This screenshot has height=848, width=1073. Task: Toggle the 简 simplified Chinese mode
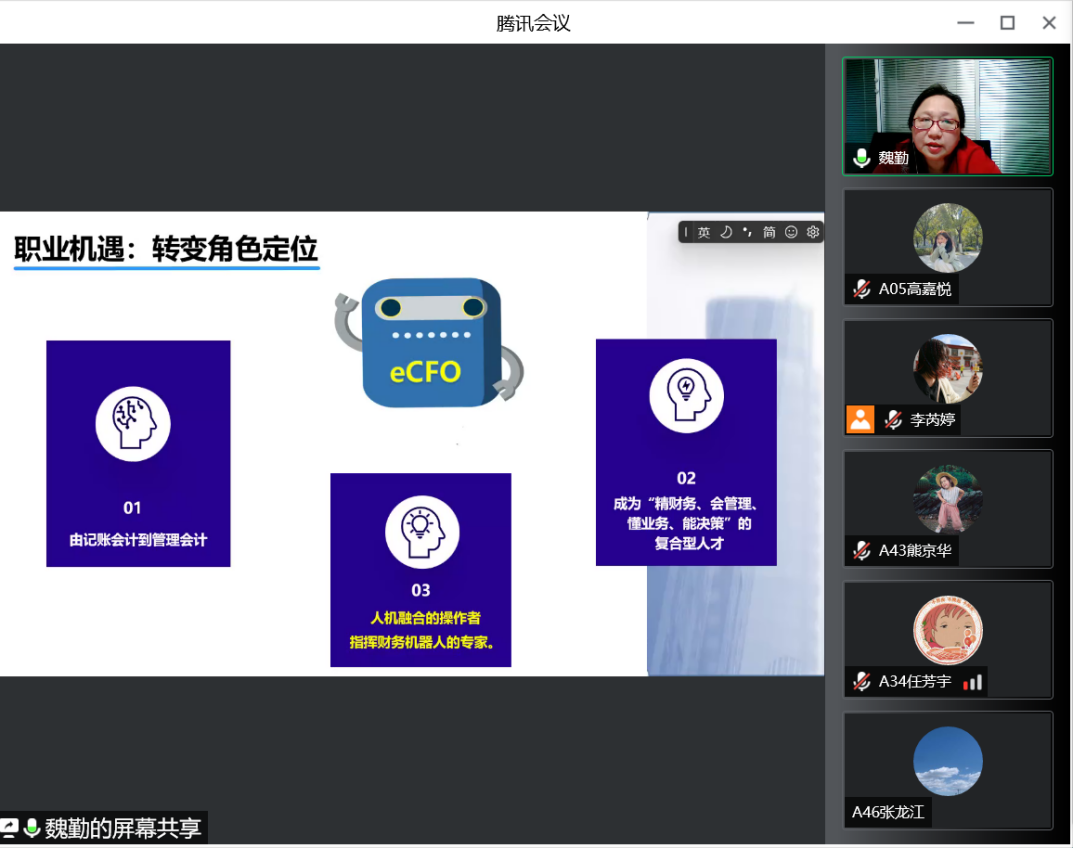[769, 232]
